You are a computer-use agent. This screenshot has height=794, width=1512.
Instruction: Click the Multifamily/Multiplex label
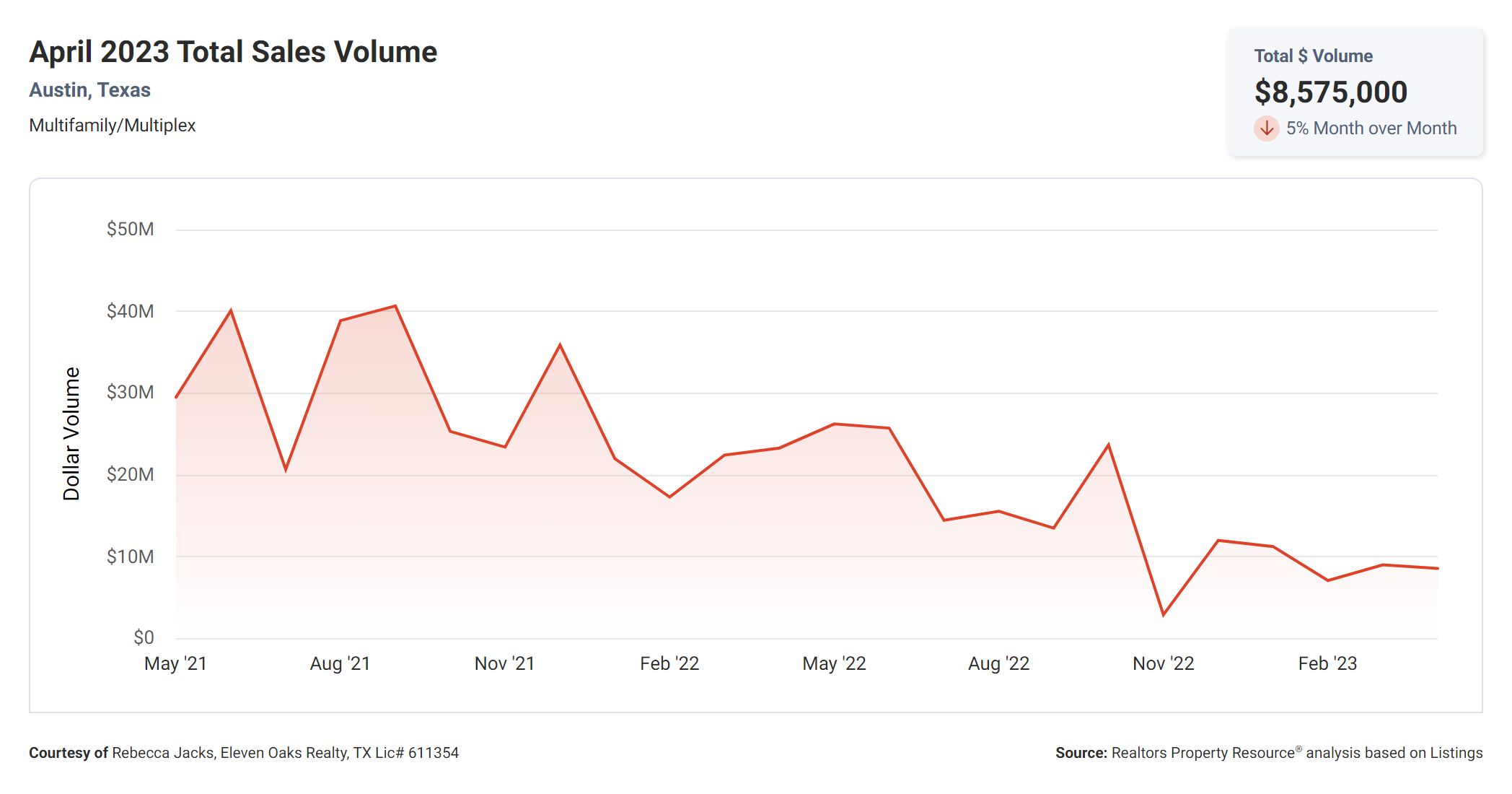click(x=113, y=126)
